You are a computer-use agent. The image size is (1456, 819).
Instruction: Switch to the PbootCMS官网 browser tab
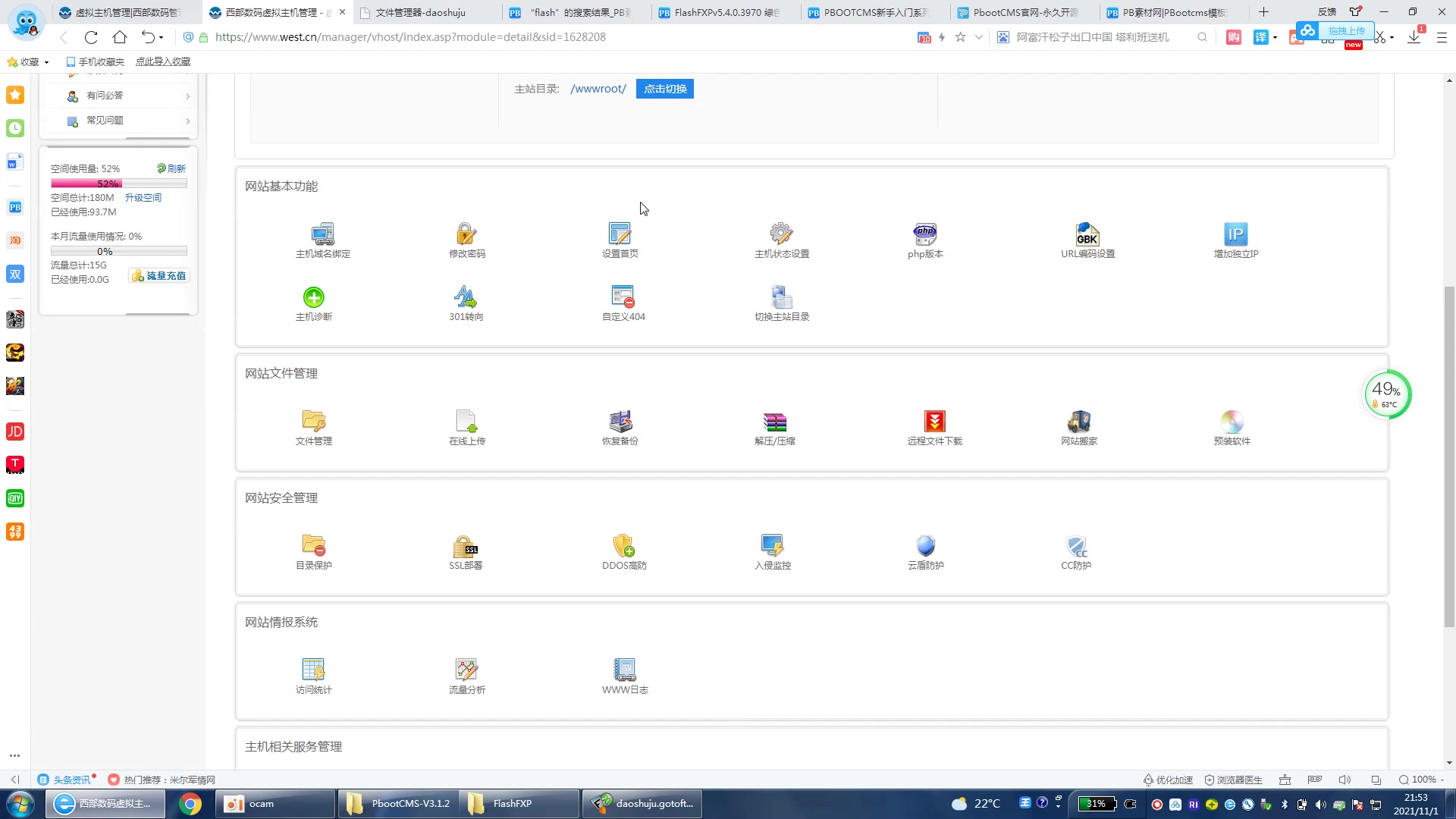click(x=1024, y=12)
